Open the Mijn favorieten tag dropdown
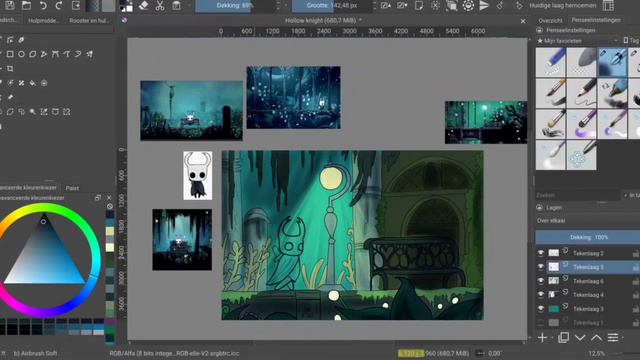 [578, 41]
